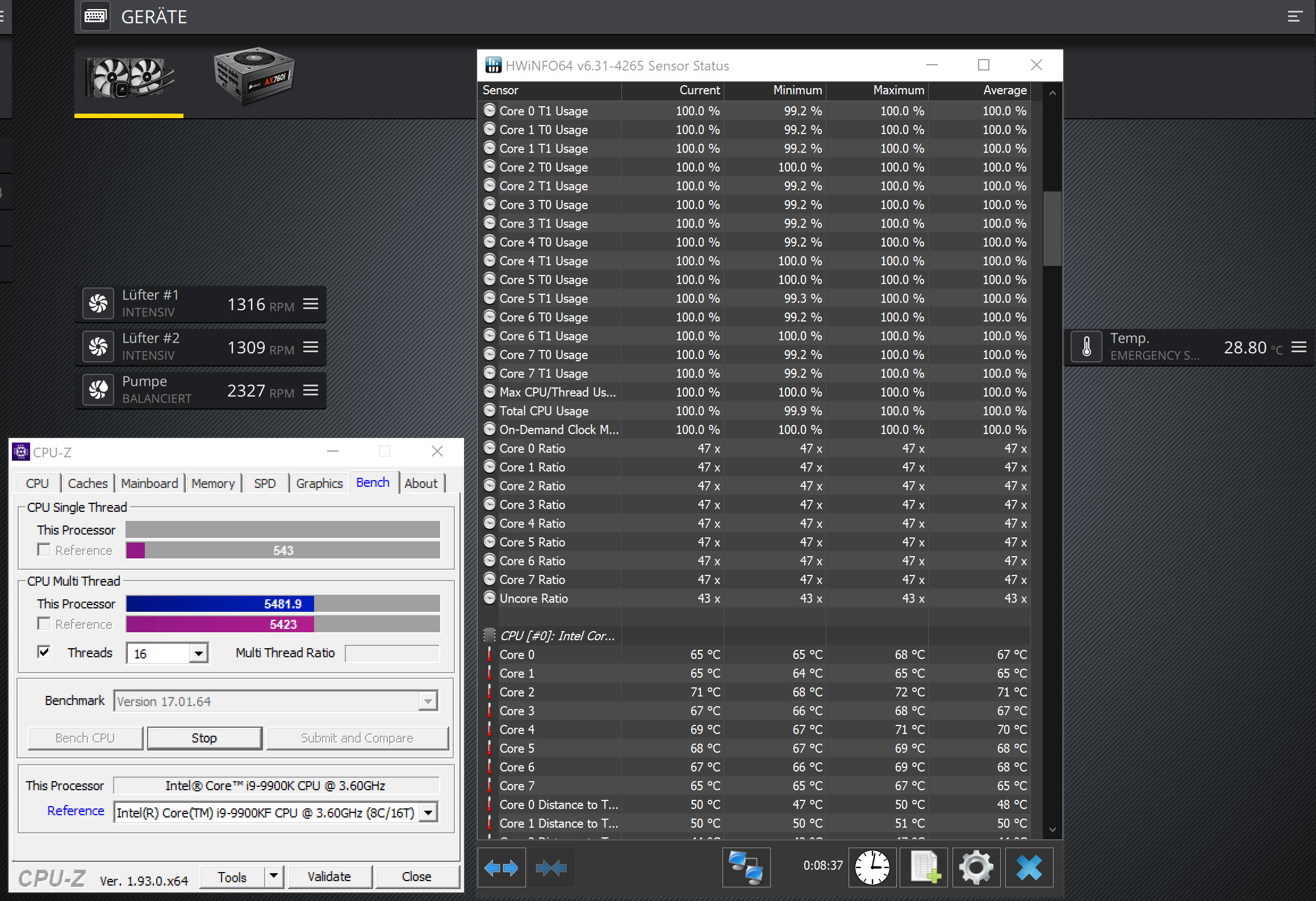Viewport: 1316px width, 901px height.
Task: Select the AX760i power supply thumbnail
Action: click(x=254, y=77)
